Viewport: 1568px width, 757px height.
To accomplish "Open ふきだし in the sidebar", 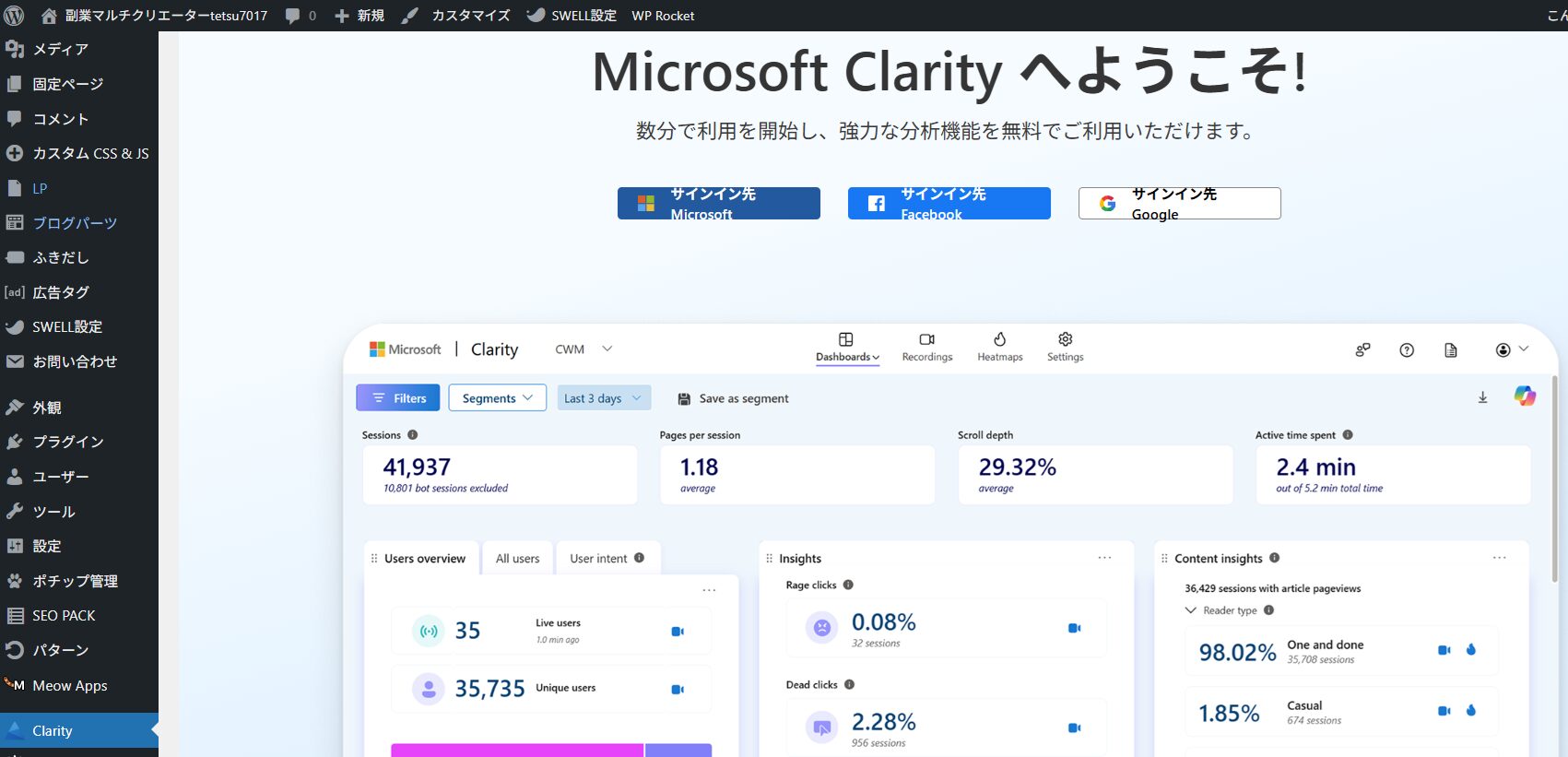I will tap(79, 257).
